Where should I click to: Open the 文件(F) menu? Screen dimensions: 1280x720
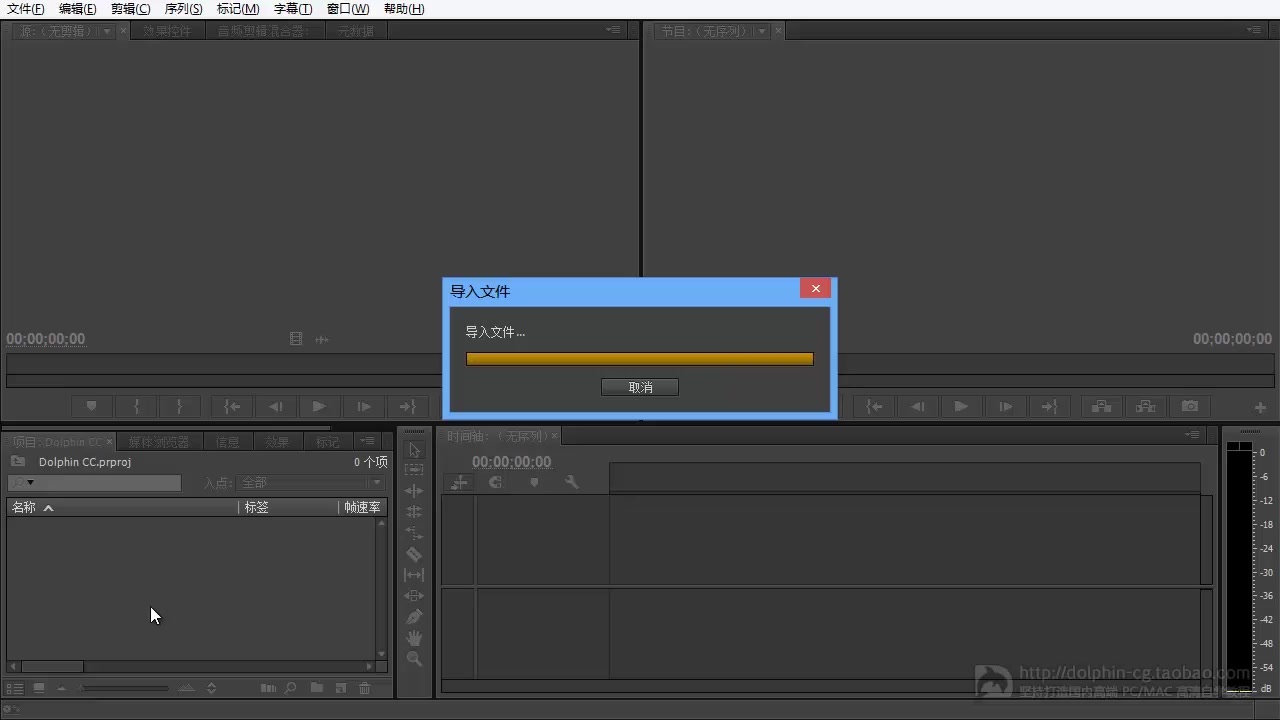[x=25, y=9]
